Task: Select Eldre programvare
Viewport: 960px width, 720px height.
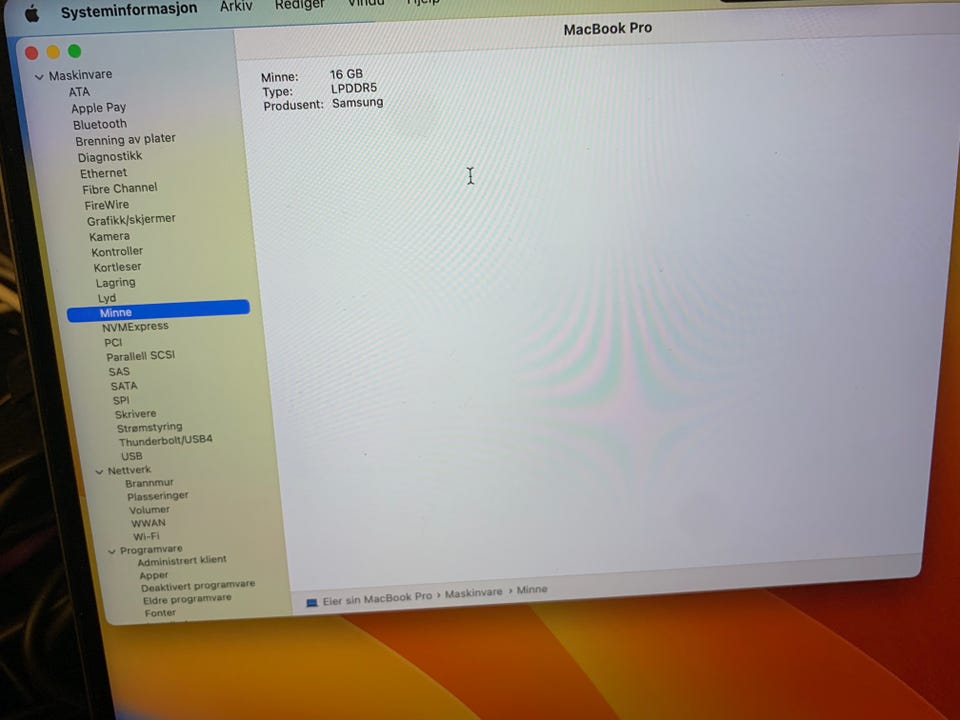Action: click(x=187, y=599)
